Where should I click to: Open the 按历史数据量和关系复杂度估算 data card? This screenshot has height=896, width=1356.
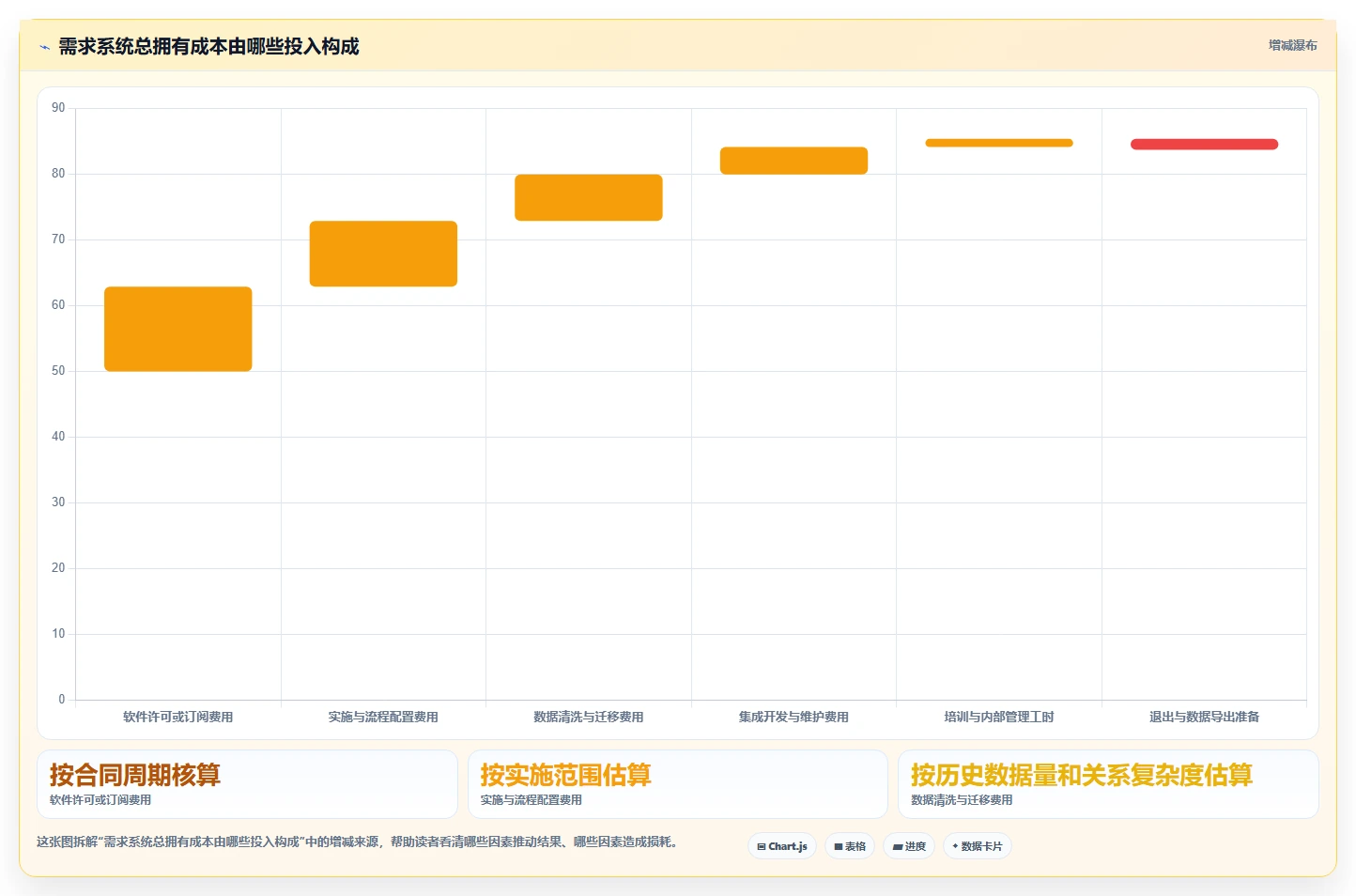coord(1108,784)
